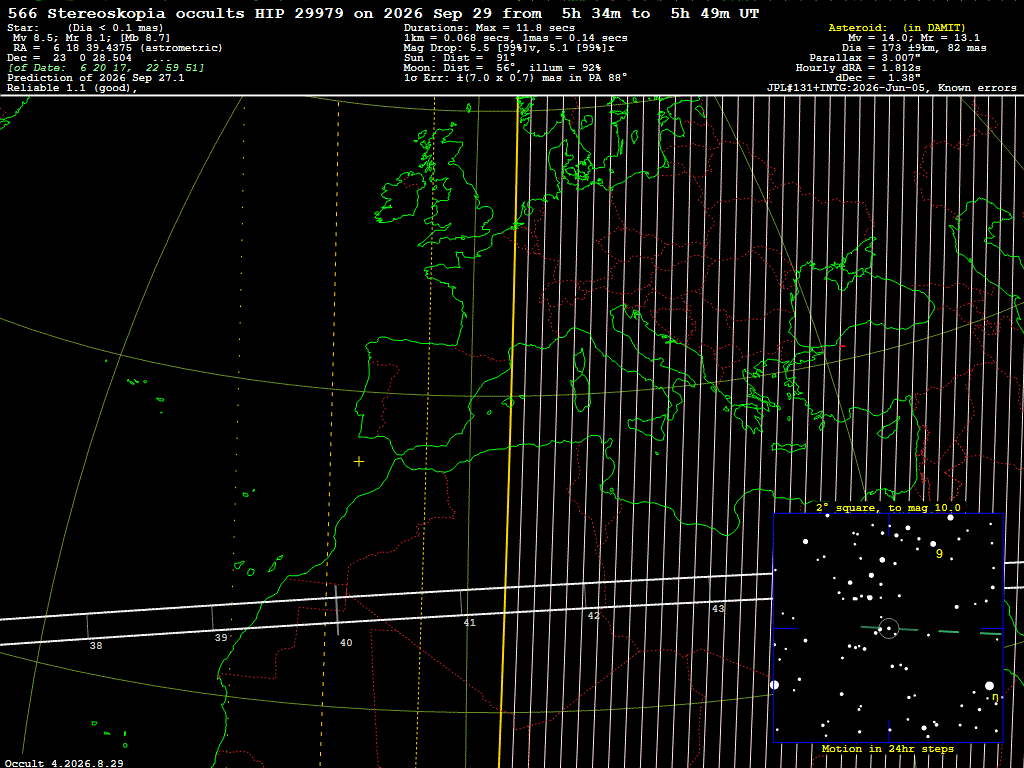Click the green of Date coordinates line
Image resolution: width=1024 pixels, height=768 pixels.
click(106, 67)
